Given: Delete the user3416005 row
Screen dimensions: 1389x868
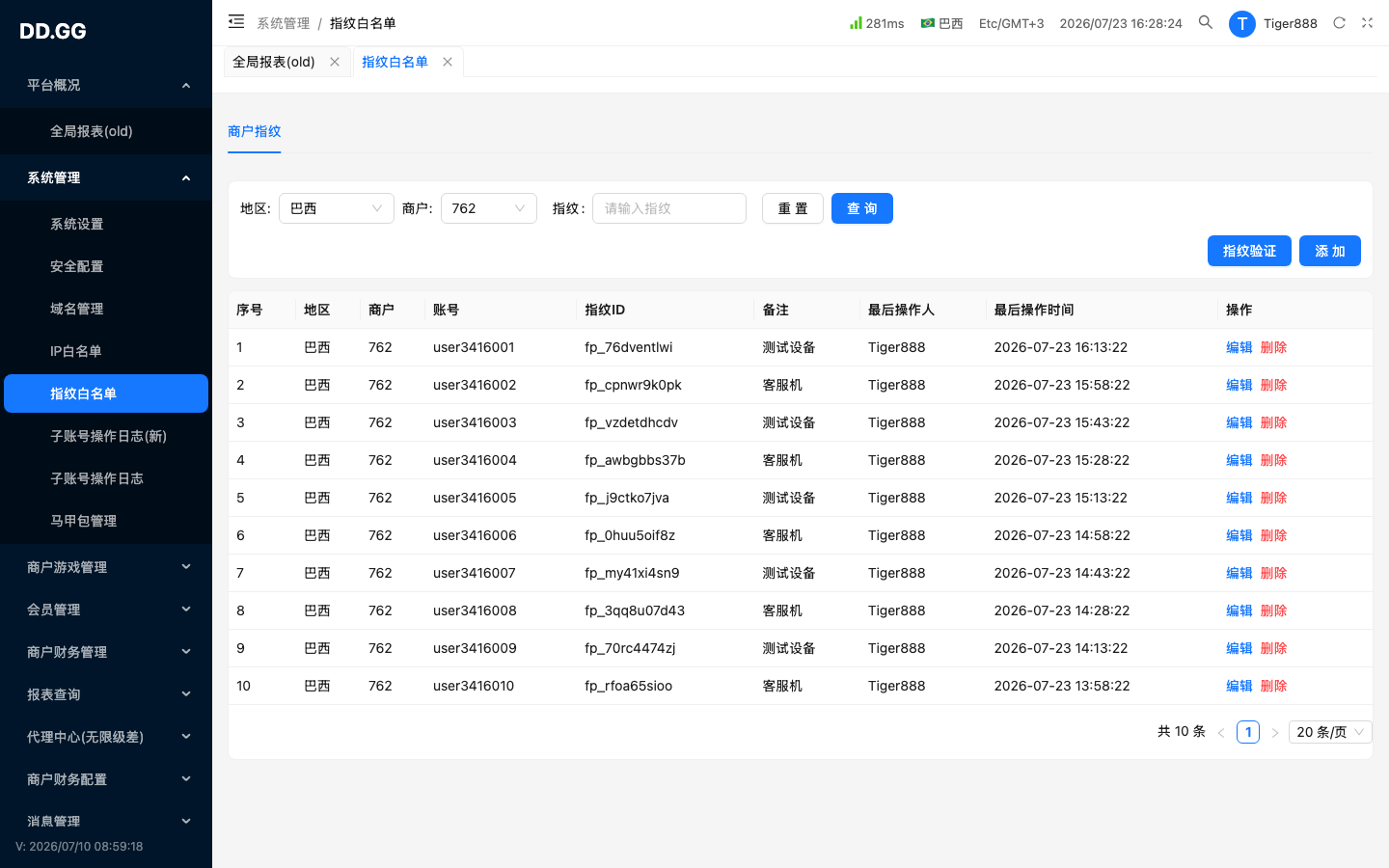Looking at the screenshot, I should 1274,498.
